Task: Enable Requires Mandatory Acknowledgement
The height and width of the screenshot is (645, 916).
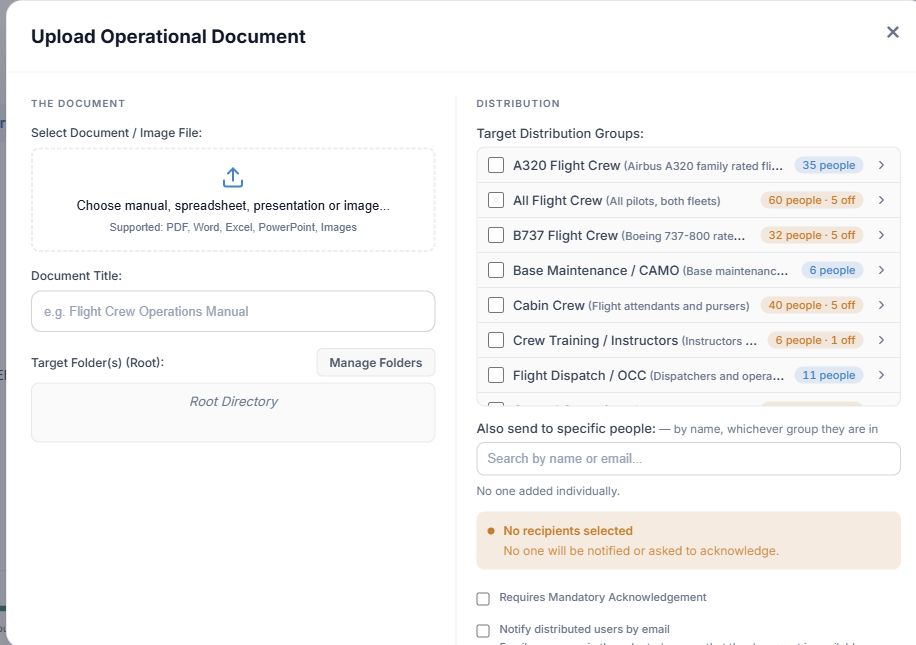Action: click(x=483, y=599)
